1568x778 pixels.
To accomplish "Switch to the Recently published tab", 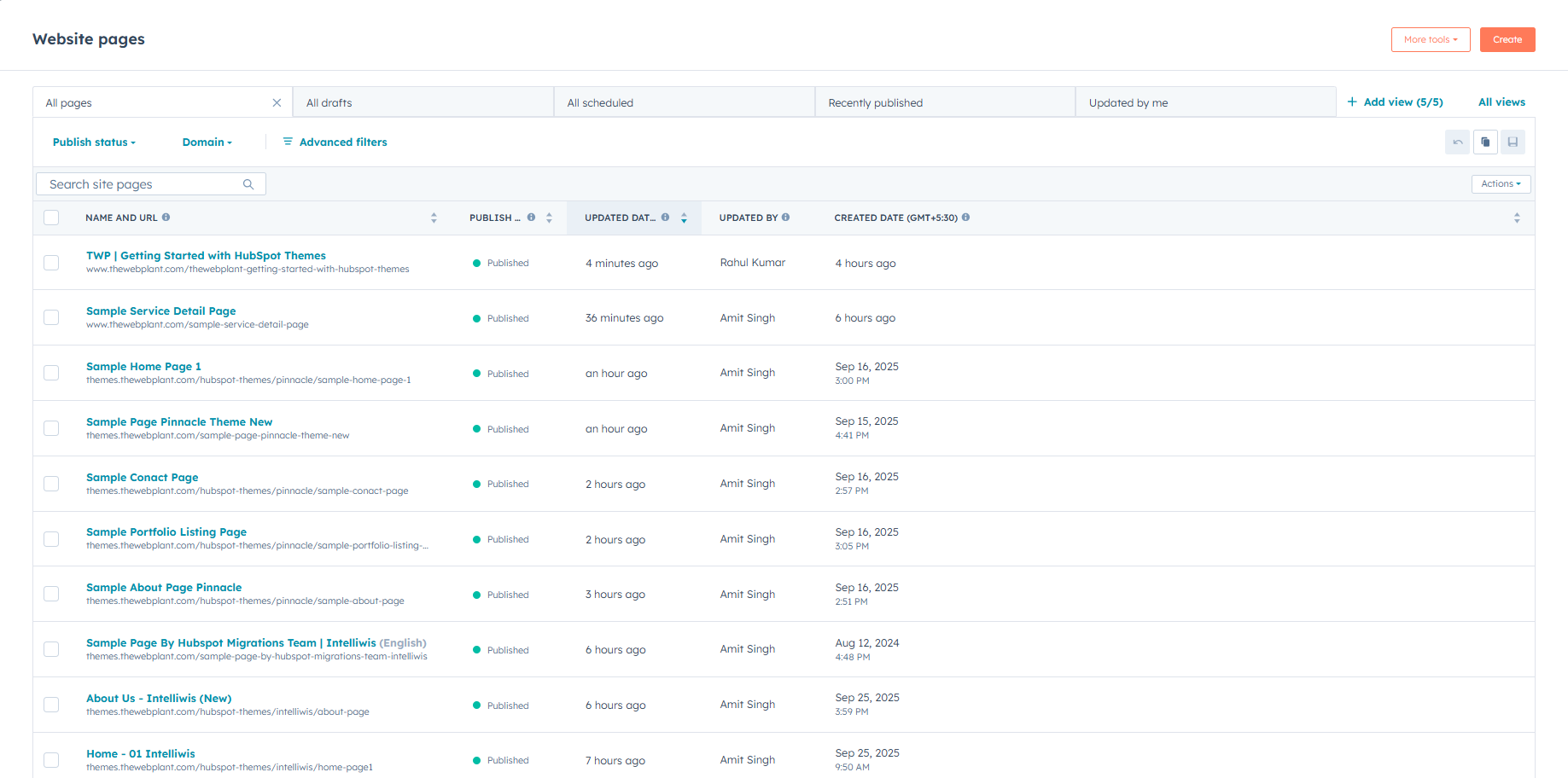I will 945,102.
